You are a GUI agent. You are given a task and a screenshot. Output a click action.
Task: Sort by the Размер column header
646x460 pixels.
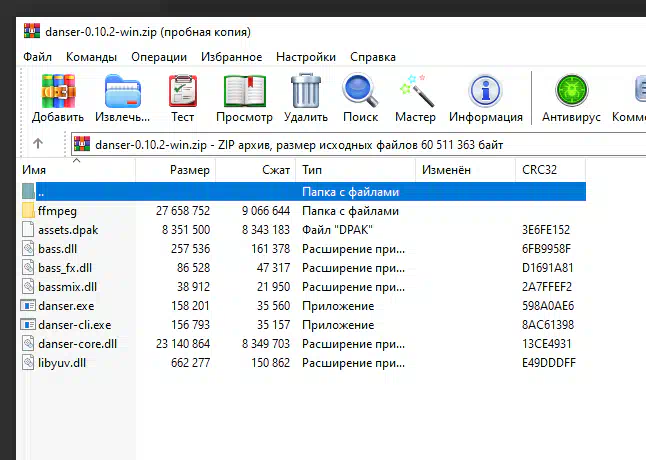(176, 170)
